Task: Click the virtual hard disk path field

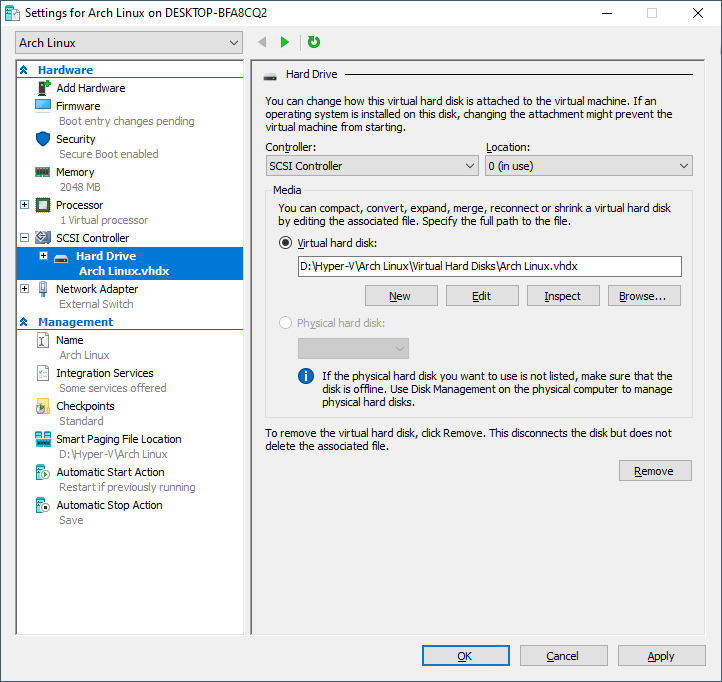Action: coord(489,266)
